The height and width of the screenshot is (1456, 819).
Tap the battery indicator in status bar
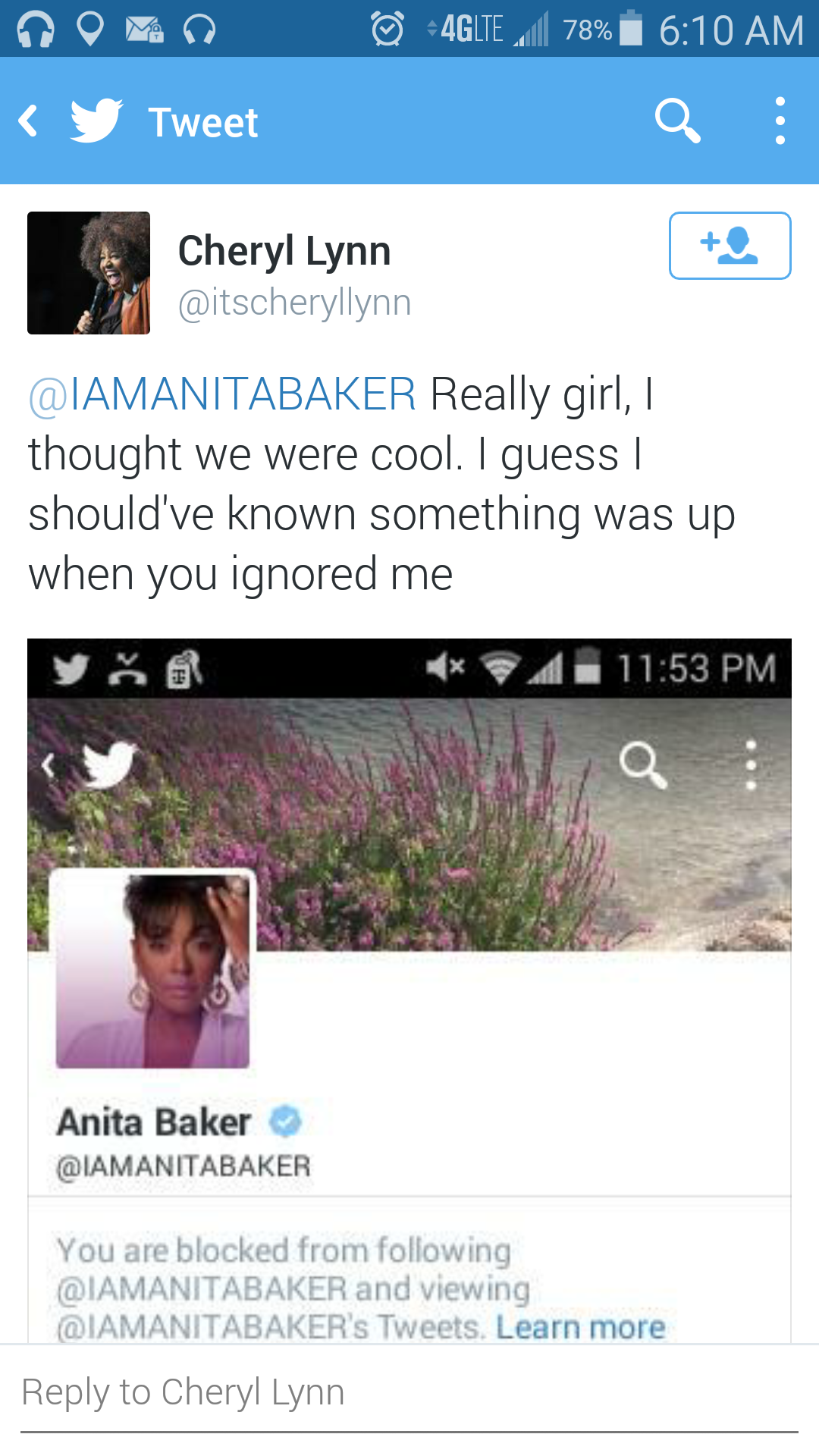tap(631, 29)
